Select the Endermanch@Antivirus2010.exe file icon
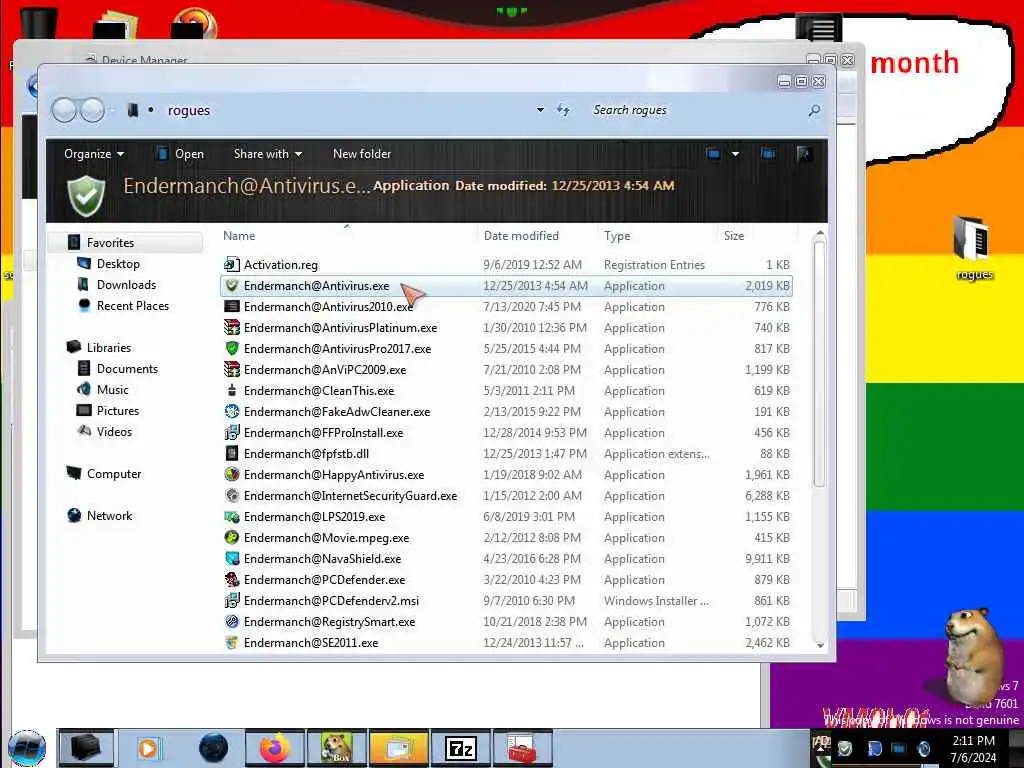This screenshot has width=1024, height=768. tap(231, 306)
